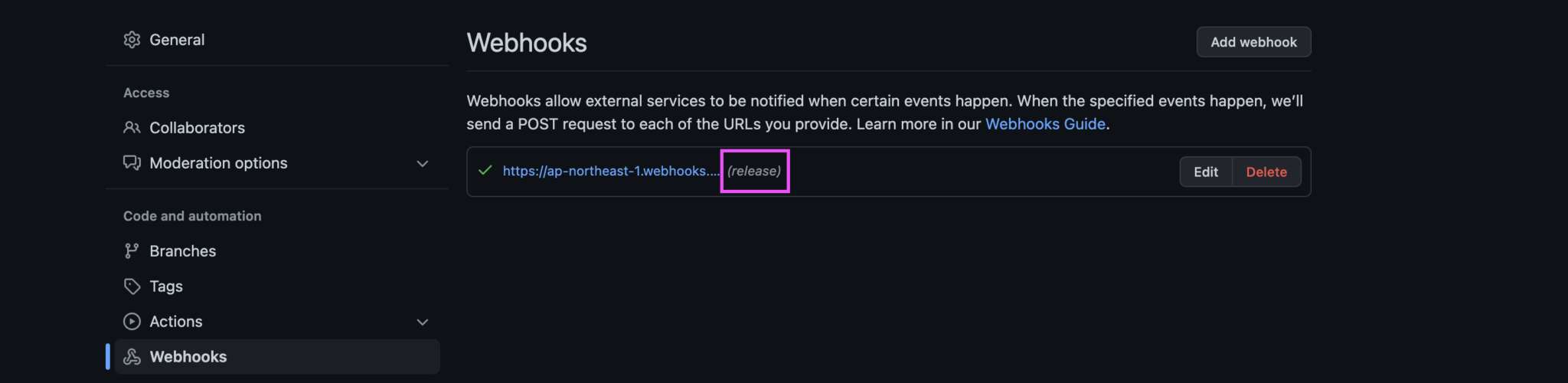This screenshot has height=383, width=1568.
Task: Open the ap-northeast-1 webhooks URL link
Action: [611, 171]
